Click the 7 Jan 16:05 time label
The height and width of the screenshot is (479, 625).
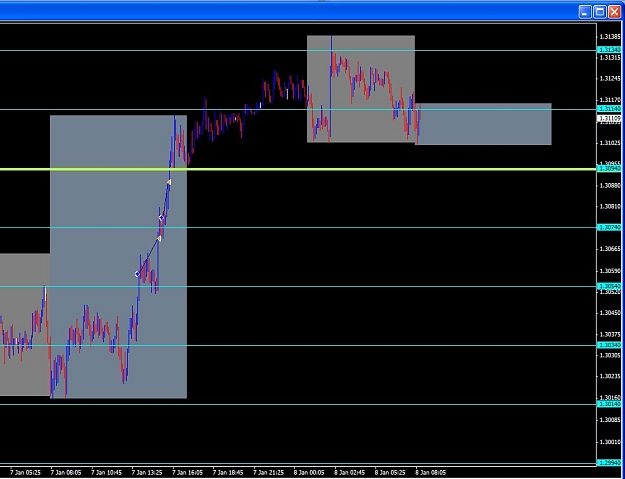(187, 473)
